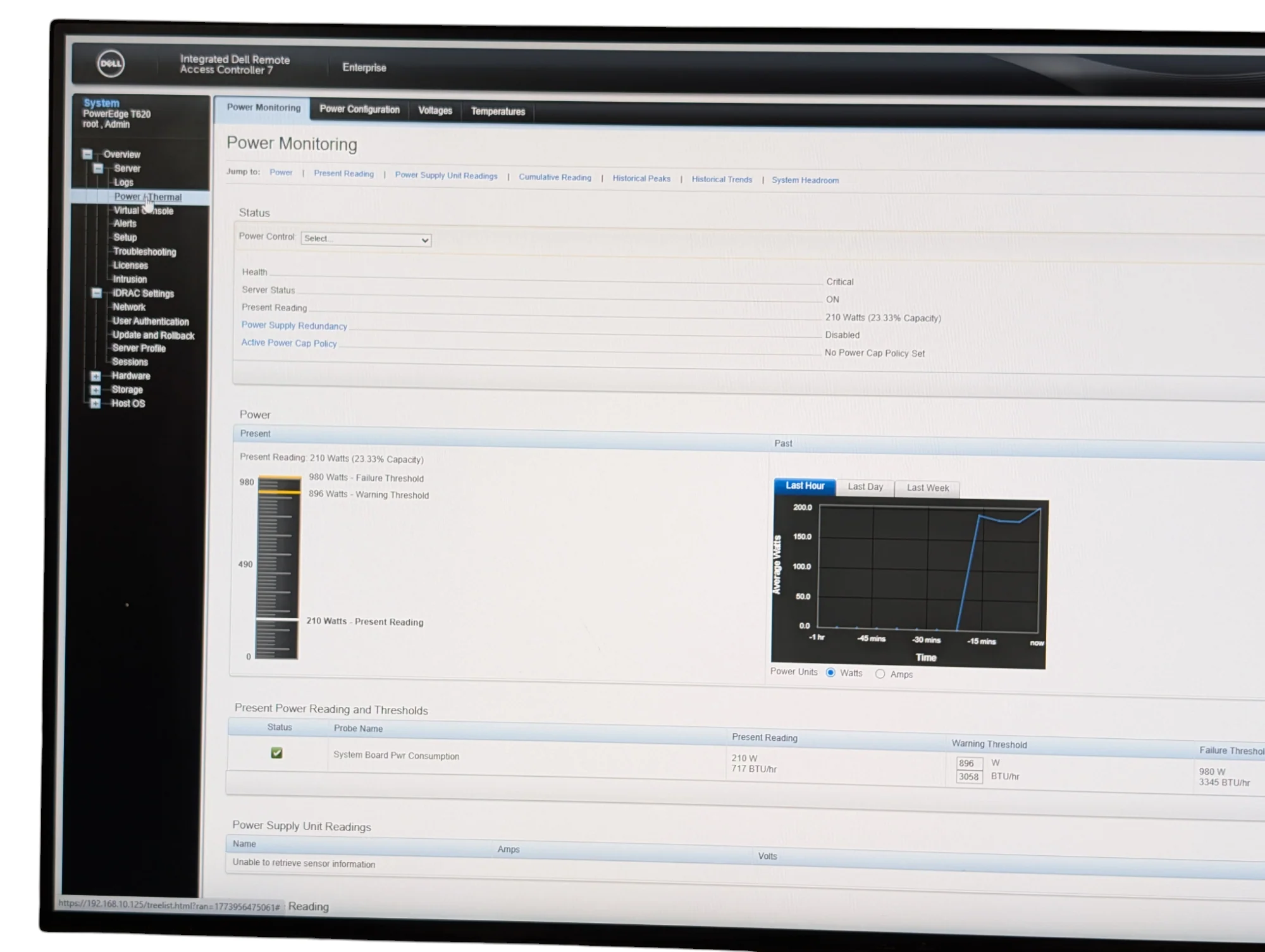The height and width of the screenshot is (952, 1265).
Task: Click '980 Watts - Failure Threshold' label
Action: [x=366, y=478]
